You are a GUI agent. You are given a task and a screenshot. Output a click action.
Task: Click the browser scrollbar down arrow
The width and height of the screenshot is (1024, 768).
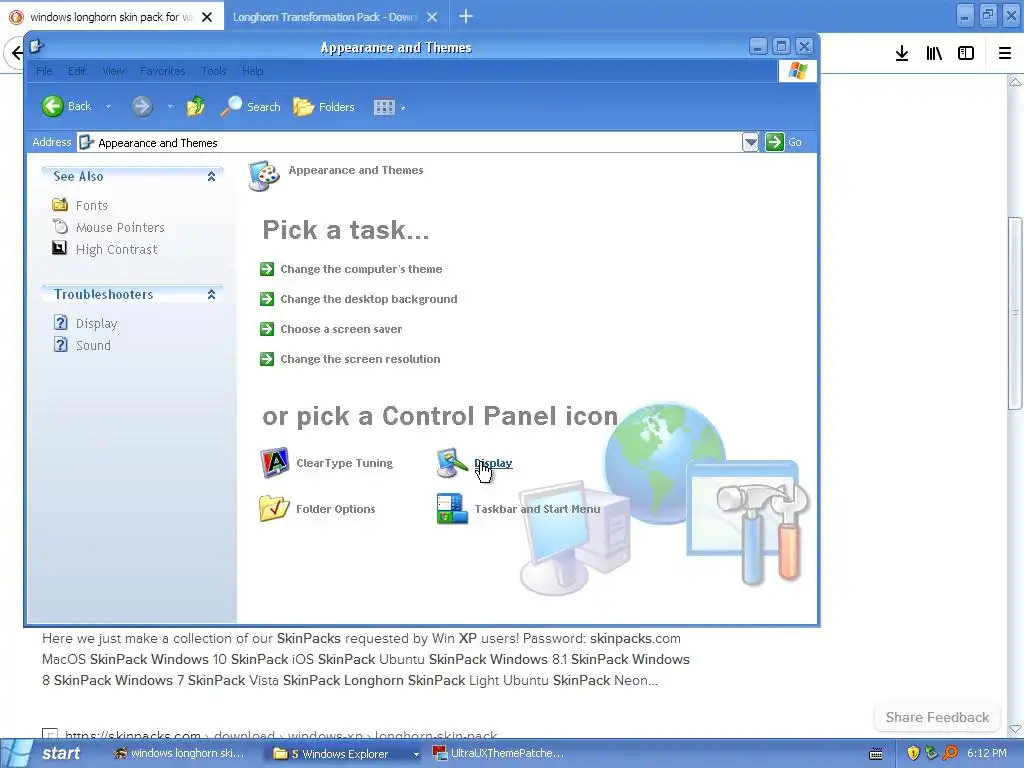tap(1015, 729)
